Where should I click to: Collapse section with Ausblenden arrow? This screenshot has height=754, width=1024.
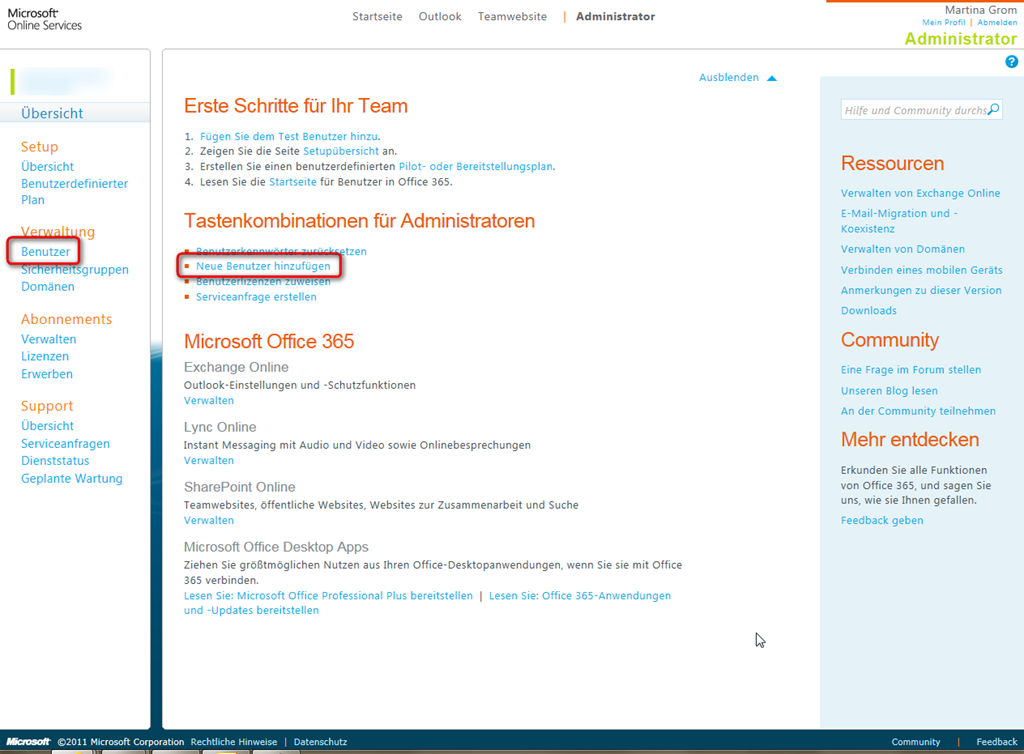771,78
